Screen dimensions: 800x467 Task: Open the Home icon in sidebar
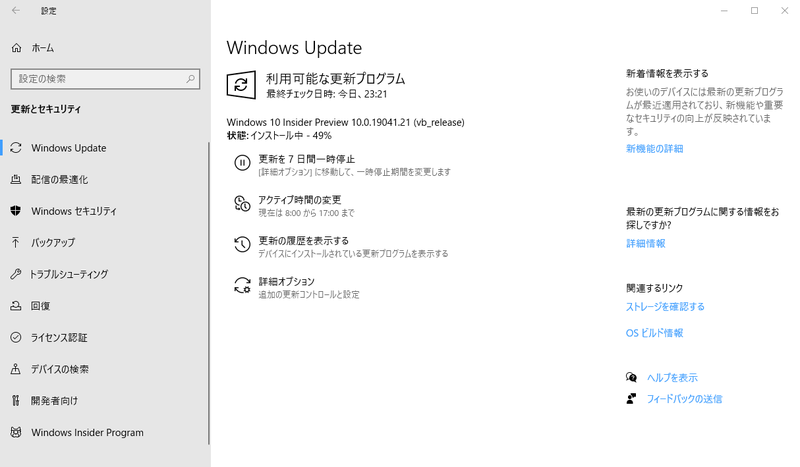click(x=16, y=48)
